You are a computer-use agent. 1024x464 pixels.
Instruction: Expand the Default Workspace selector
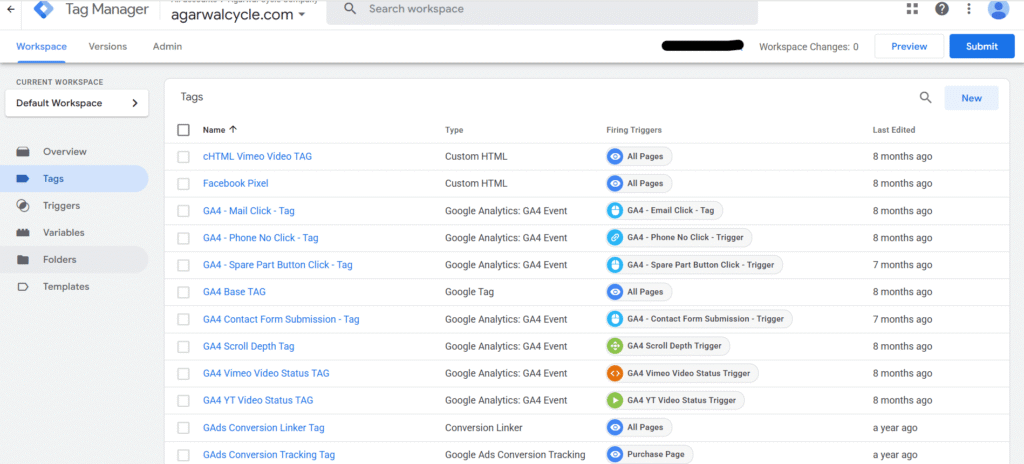77,103
